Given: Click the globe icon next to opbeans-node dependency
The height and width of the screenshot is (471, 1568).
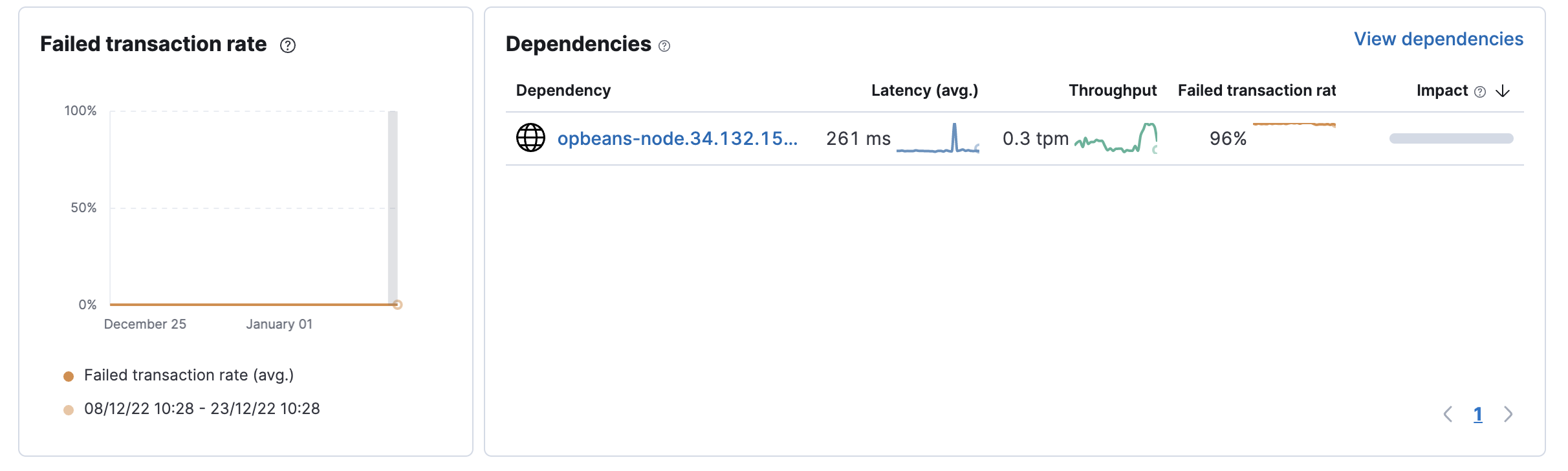Looking at the screenshot, I should [x=530, y=138].
